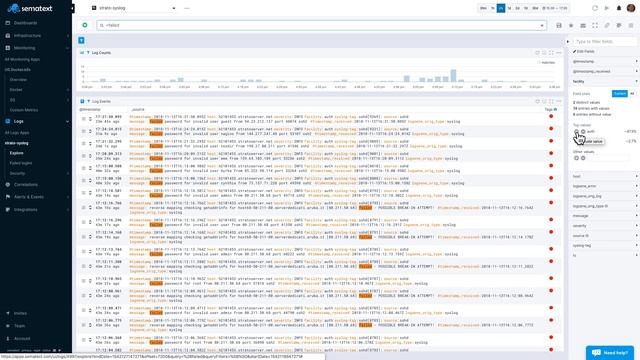This screenshot has width=640, height=360.
Task: Select Explore under strato-syslog
Action: point(17,153)
